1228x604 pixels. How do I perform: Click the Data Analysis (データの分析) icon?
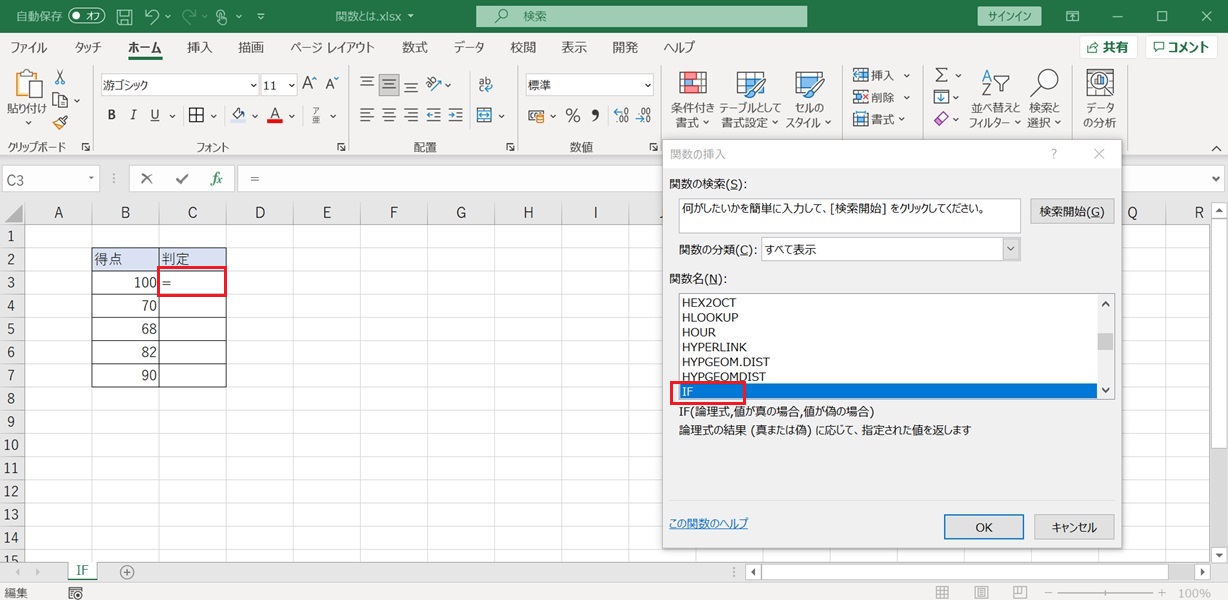(1099, 100)
